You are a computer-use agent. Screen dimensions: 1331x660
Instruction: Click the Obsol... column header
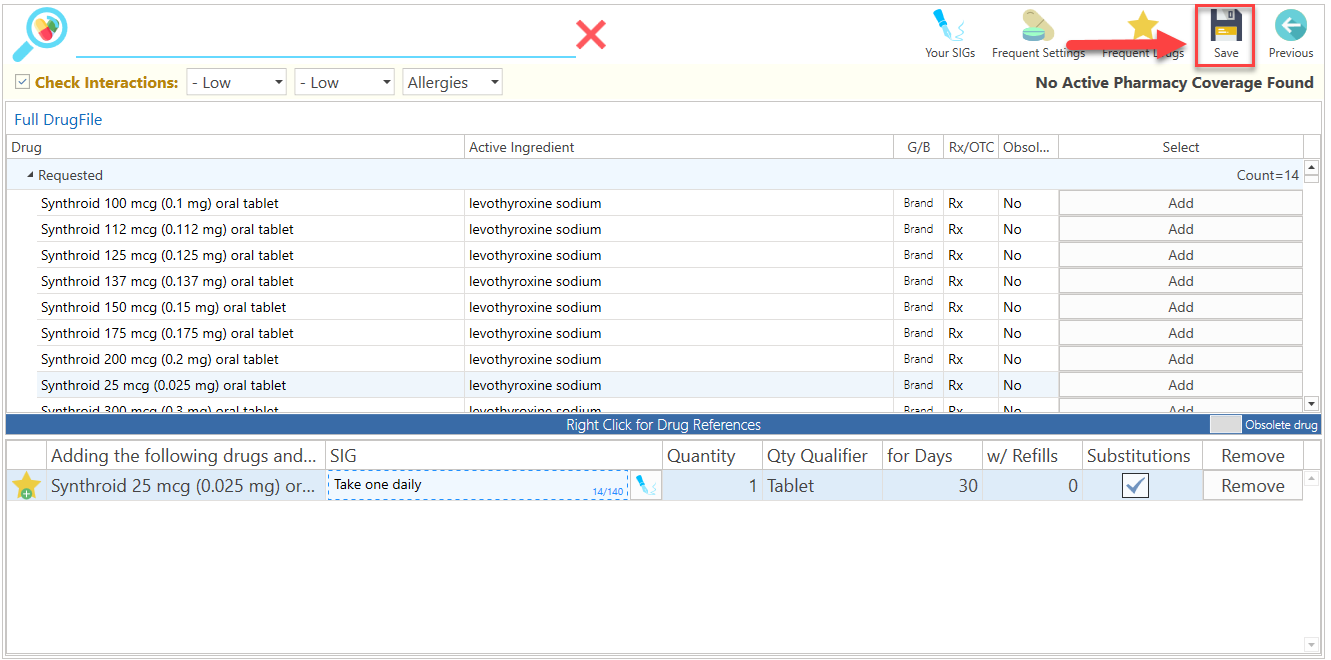(x=1029, y=147)
